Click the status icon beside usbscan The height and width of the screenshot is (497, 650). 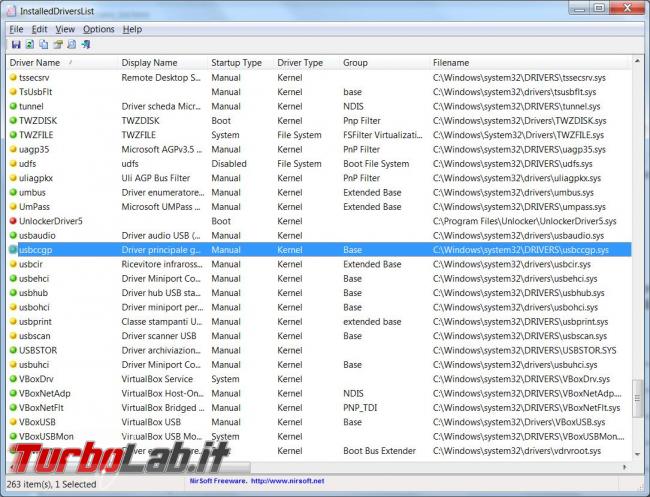[13, 336]
